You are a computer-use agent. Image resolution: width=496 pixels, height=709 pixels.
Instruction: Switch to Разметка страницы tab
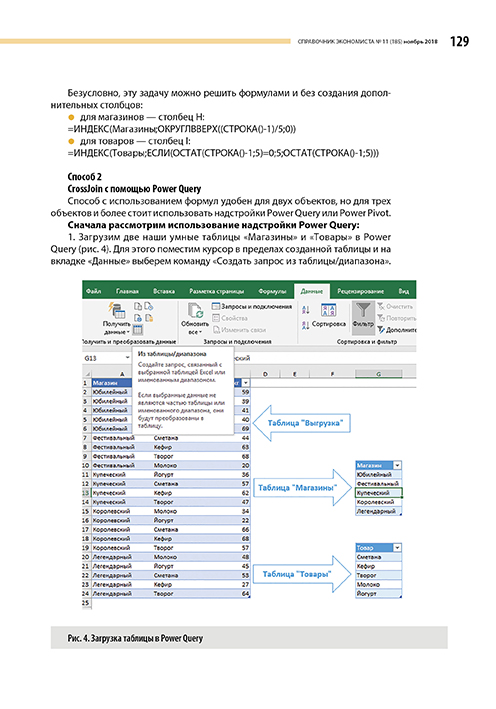[x=216, y=291]
